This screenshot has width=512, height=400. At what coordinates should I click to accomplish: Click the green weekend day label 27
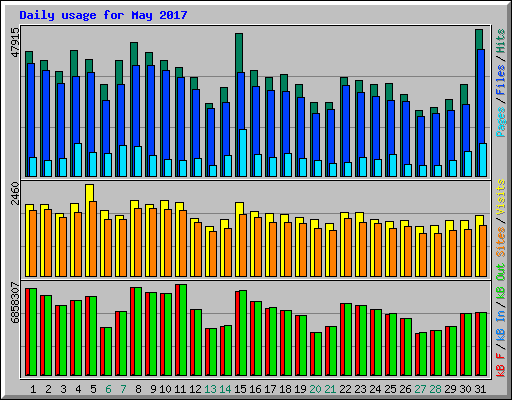(x=420, y=389)
